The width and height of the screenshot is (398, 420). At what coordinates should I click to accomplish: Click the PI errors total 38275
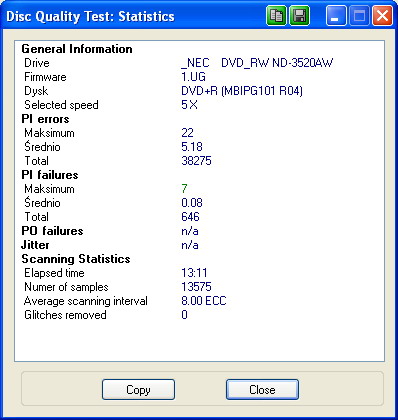(196, 161)
